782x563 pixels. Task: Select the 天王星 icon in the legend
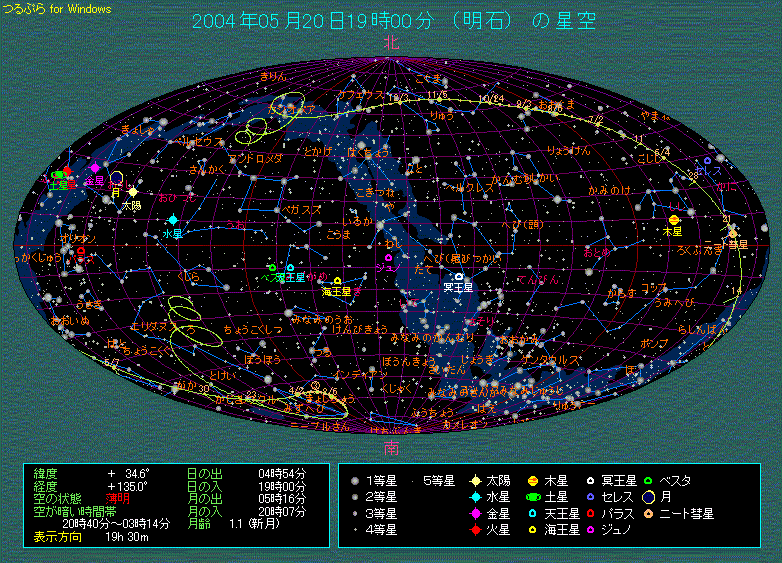pos(533,513)
